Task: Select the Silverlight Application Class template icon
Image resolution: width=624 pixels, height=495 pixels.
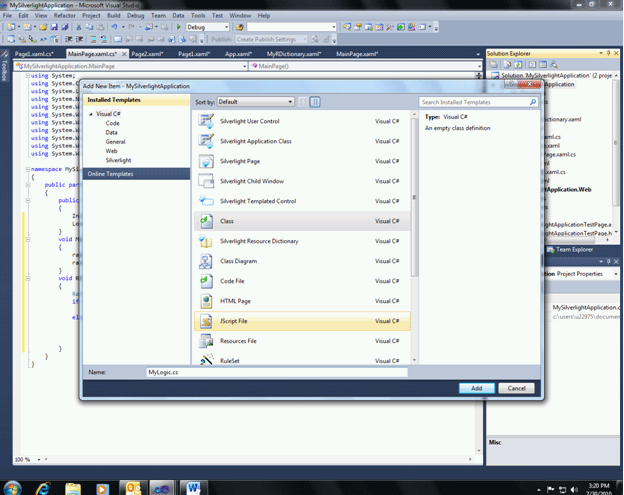Action: point(206,141)
